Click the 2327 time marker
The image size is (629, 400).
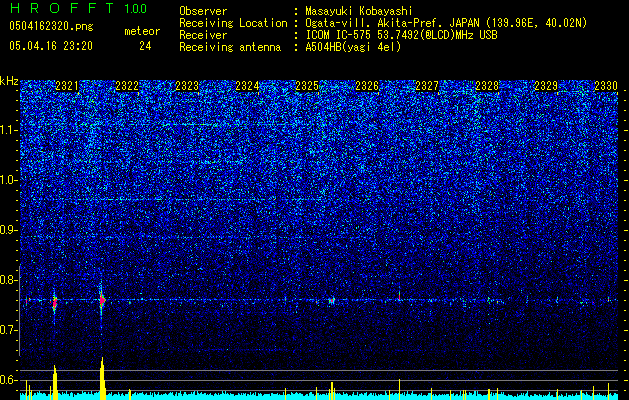click(427, 86)
